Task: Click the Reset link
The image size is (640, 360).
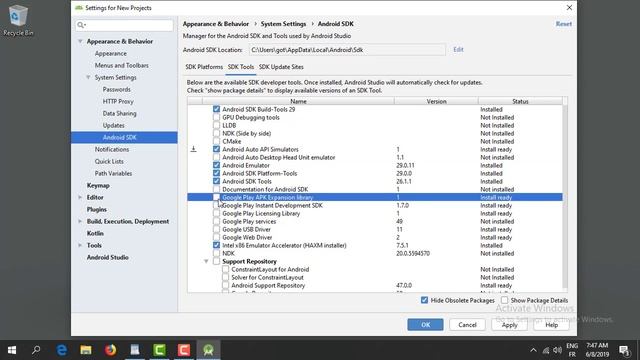Action: (x=564, y=24)
